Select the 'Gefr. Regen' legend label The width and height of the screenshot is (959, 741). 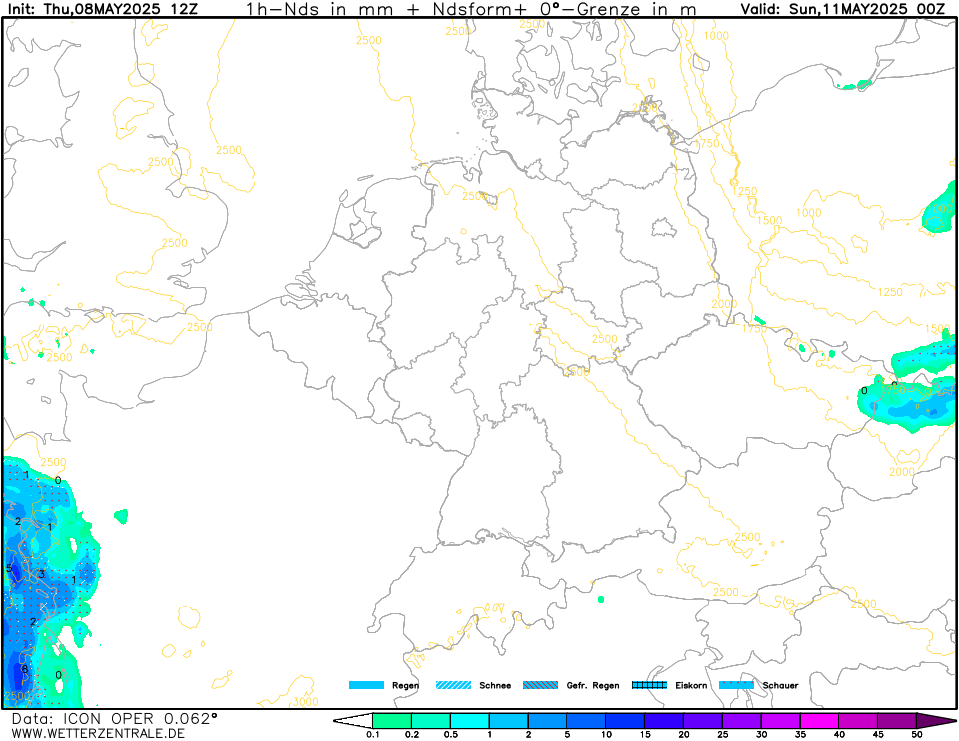(593, 685)
